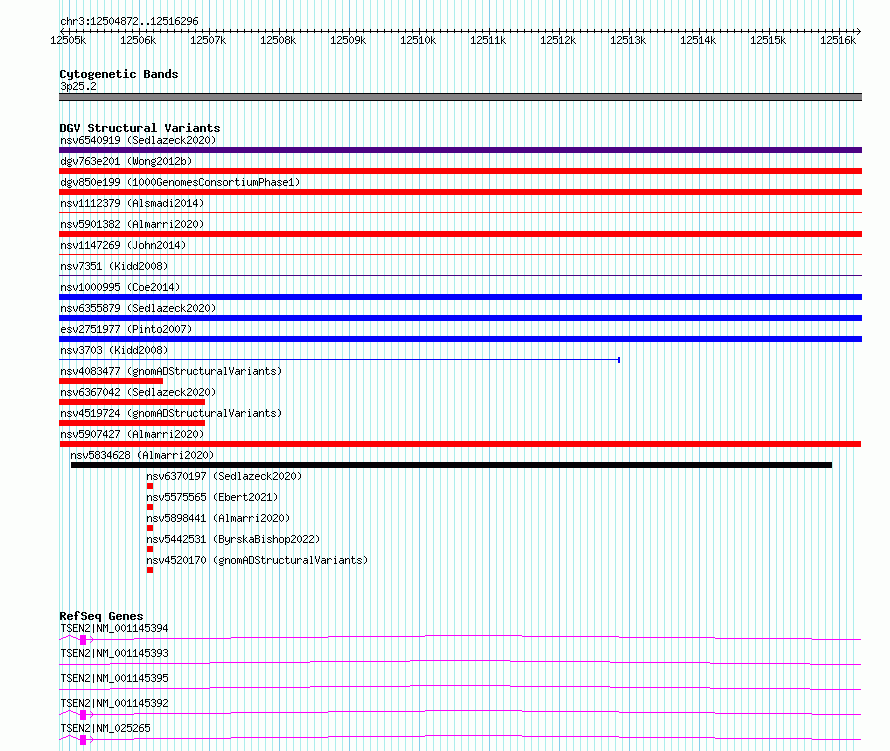Open transcript TSEN2|NM_025265 label

point(105,728)
